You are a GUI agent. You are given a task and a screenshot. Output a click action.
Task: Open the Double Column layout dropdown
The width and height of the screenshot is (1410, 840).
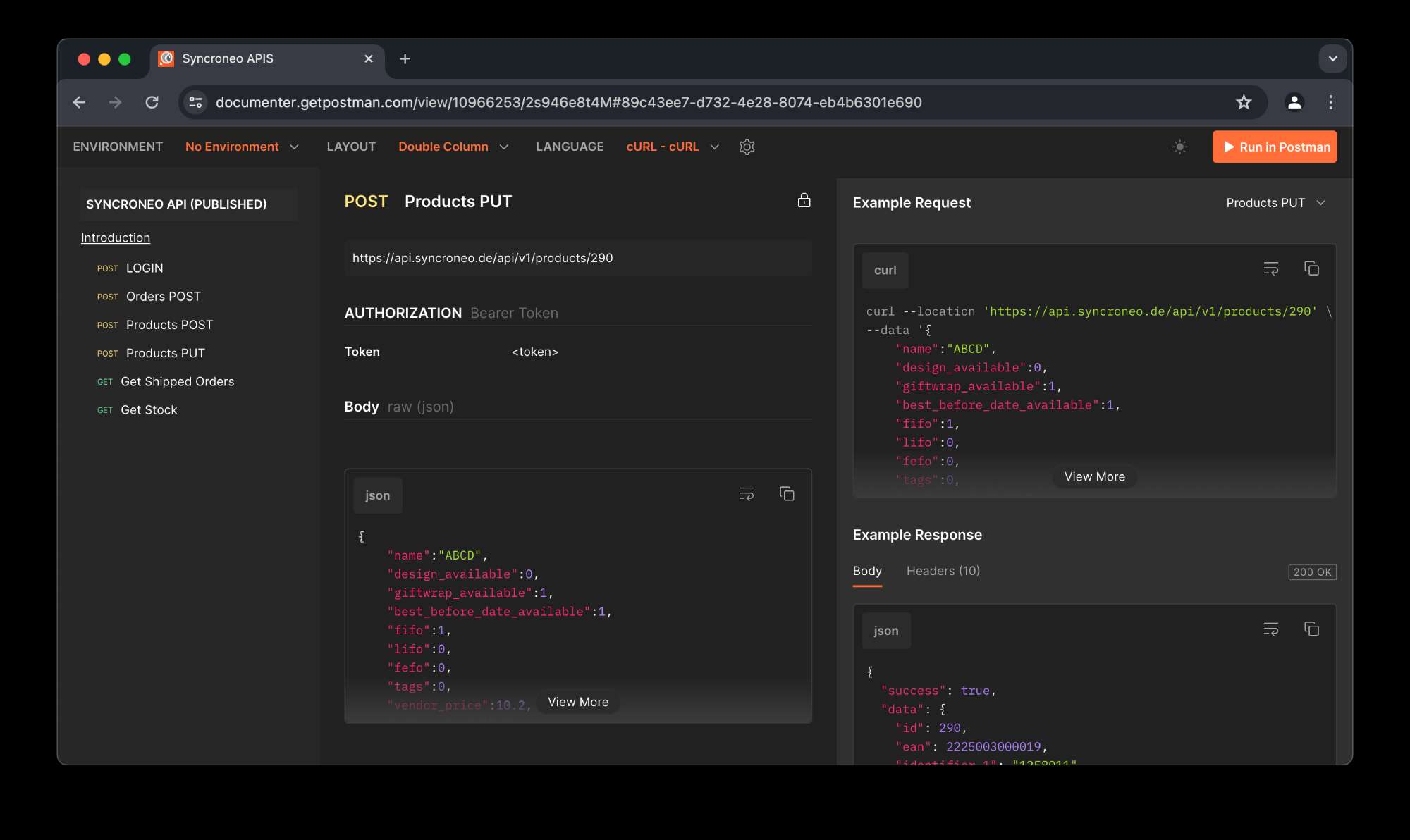(453, 147)
